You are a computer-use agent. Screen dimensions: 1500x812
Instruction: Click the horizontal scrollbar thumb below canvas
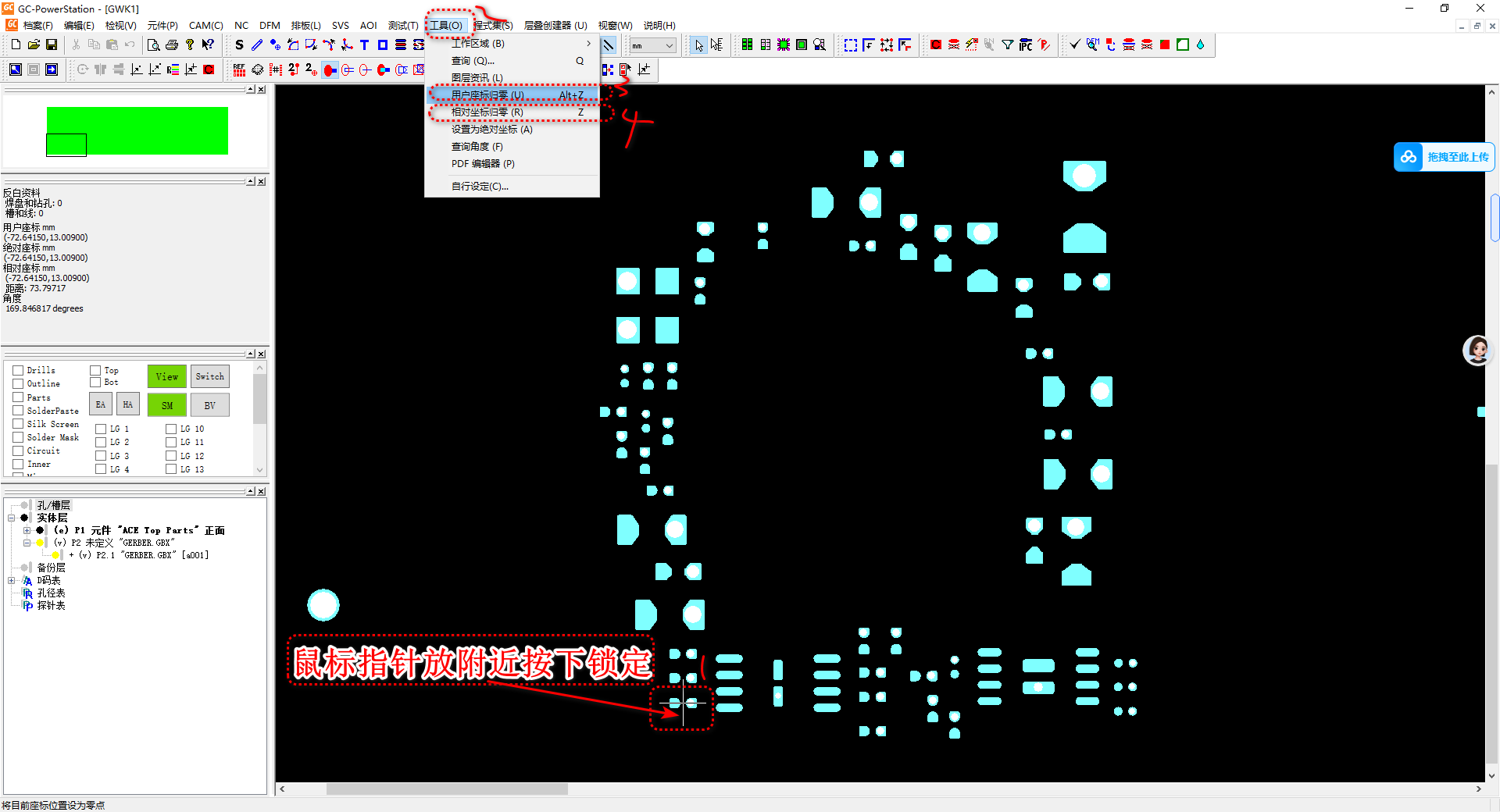pyautogui.click(x=447, y=789)
